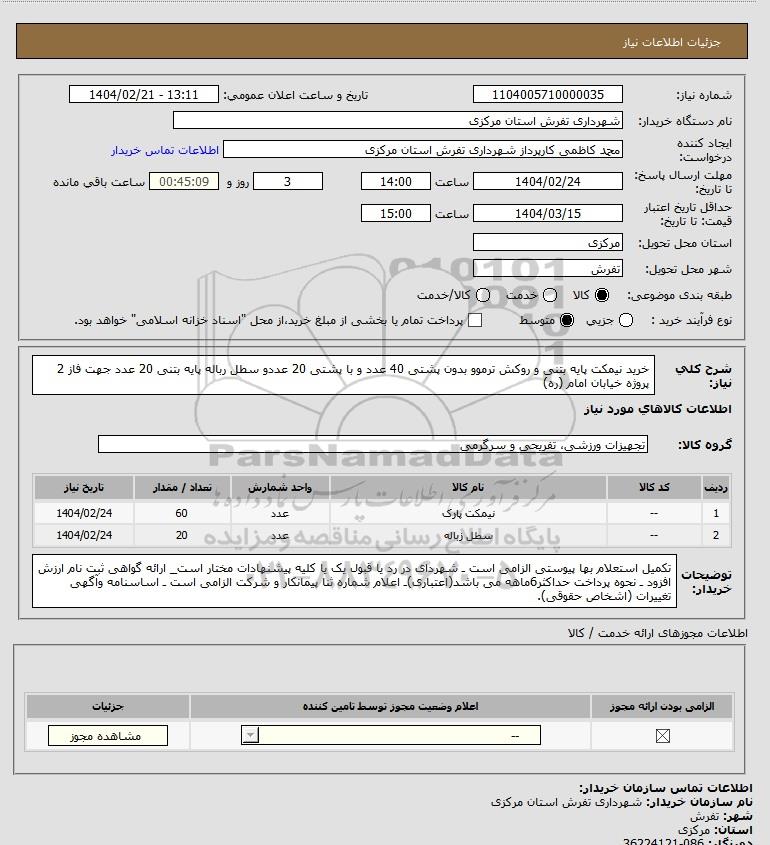Click the price validity time 15:00 field
This screenshot has height=845, width=770.
pos(396,213)
